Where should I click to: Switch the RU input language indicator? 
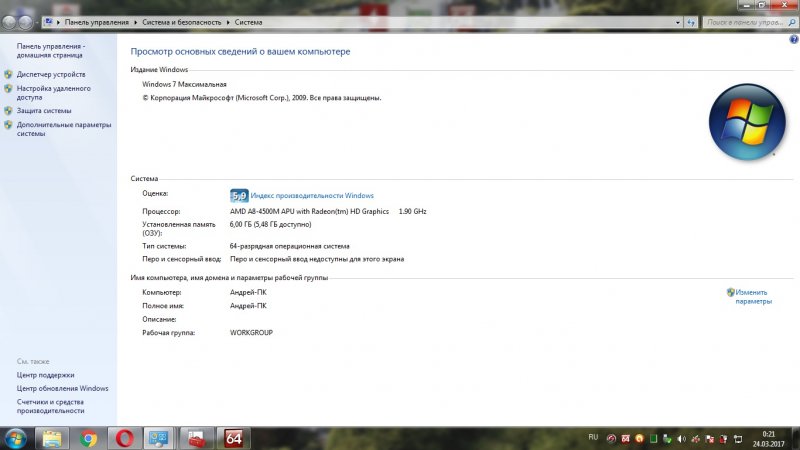pos(593,438)
